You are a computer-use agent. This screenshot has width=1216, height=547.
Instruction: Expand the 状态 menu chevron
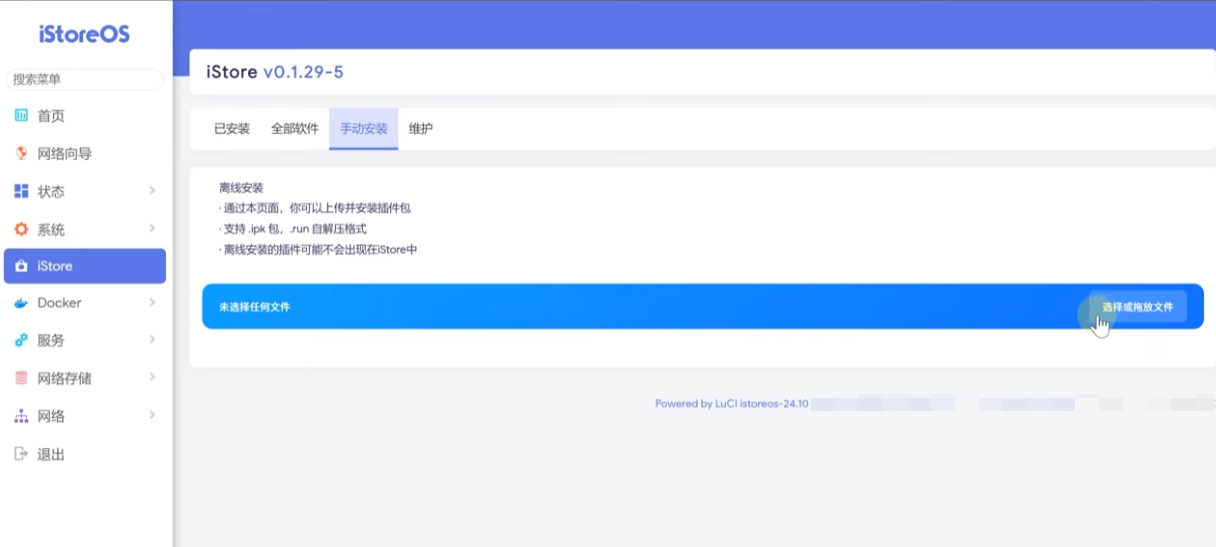coord(152,190)
